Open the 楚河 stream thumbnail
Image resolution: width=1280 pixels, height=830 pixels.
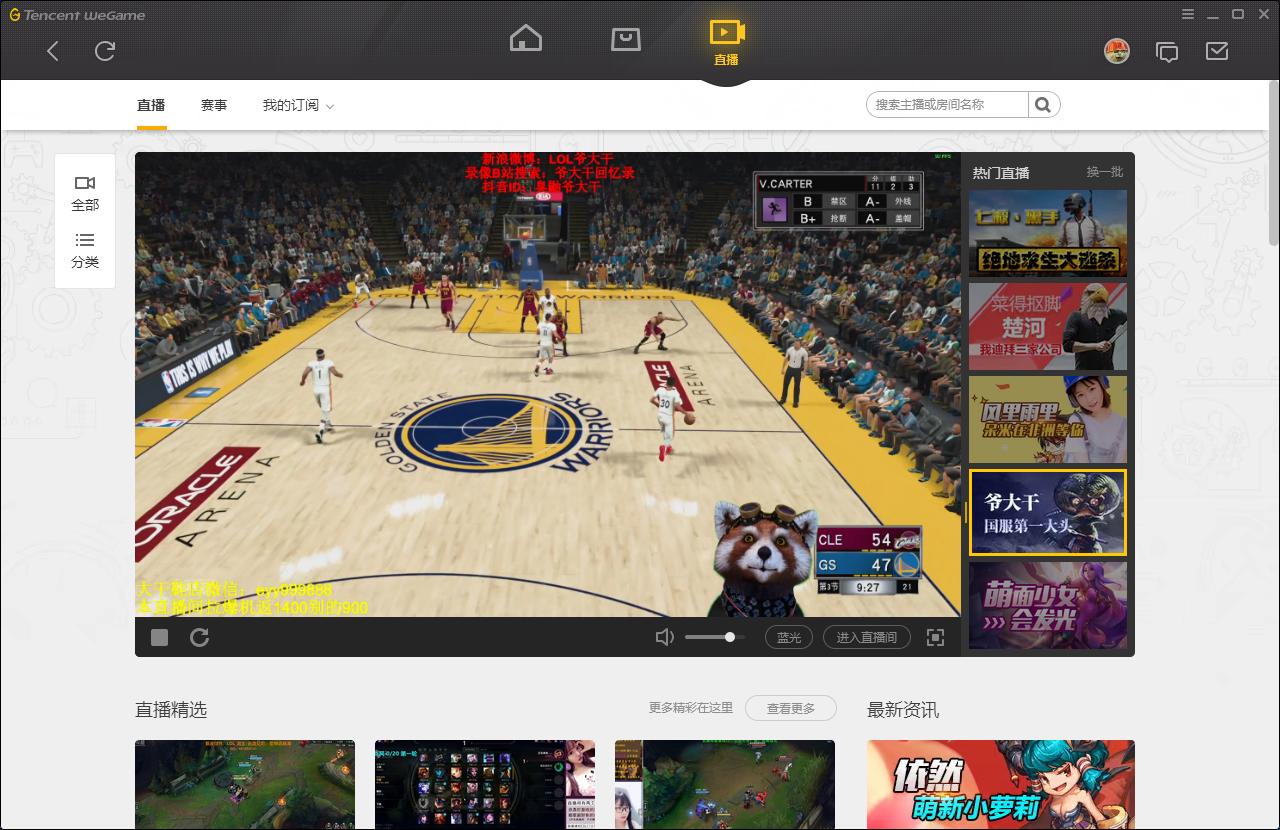pos(1047,326)
